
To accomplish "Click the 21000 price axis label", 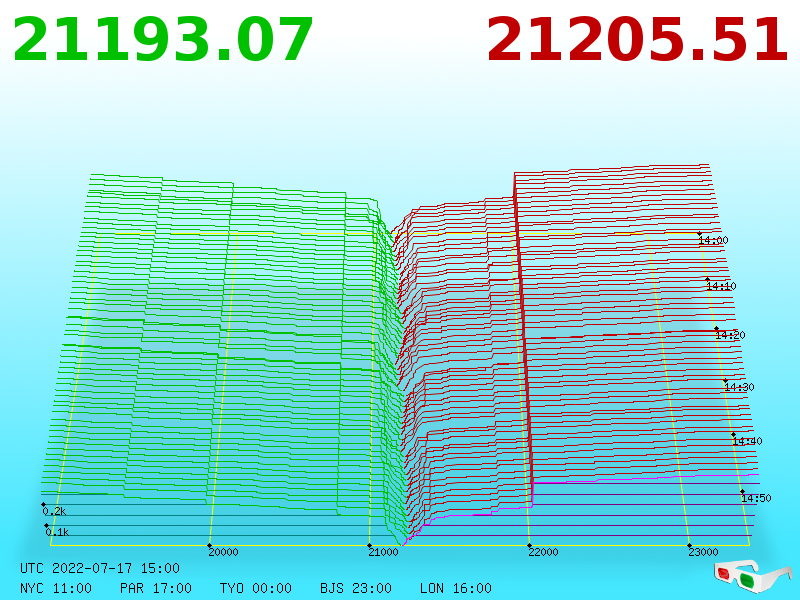I will tap(383, 552).
